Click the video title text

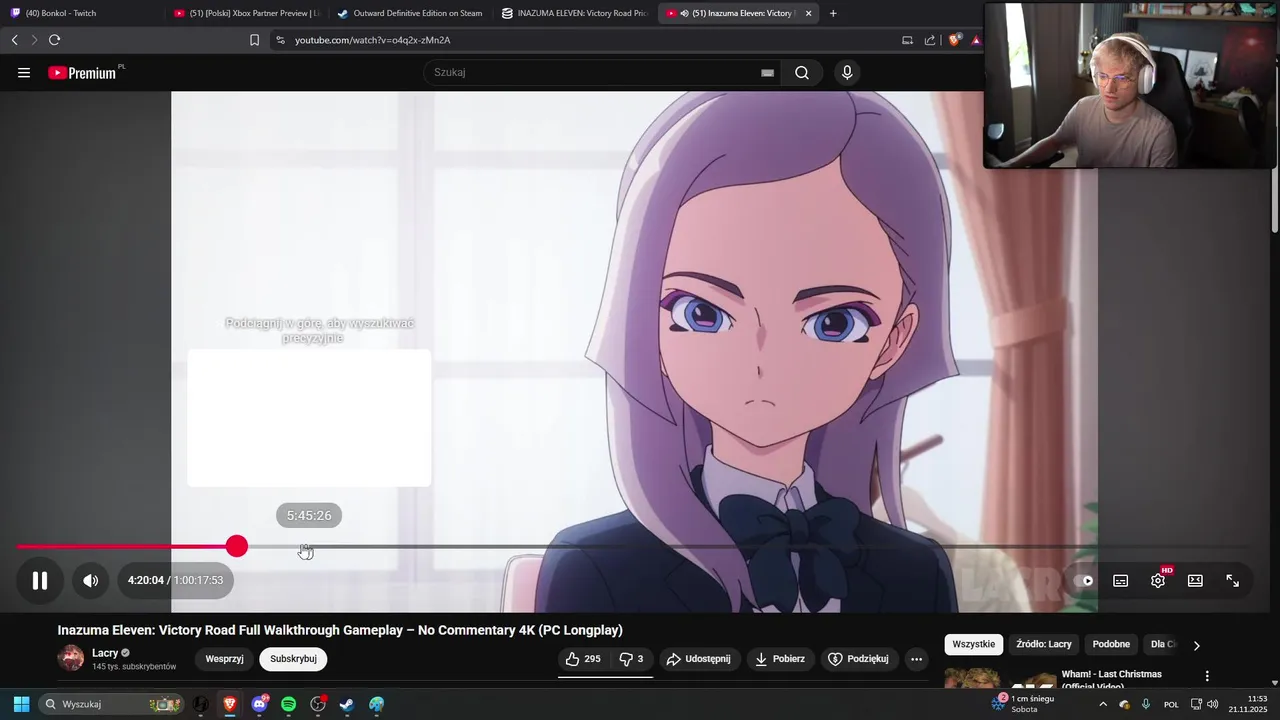pos(340,630)
